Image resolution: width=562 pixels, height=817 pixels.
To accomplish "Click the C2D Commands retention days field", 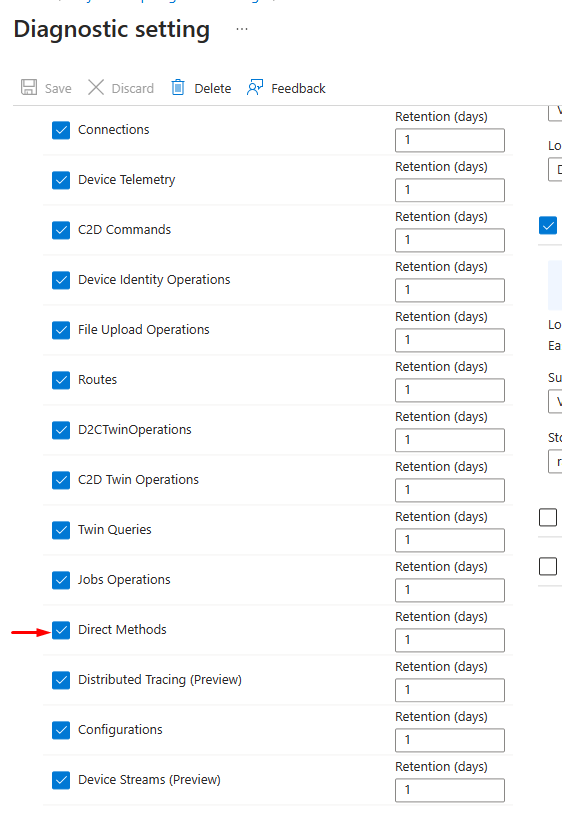I will point(450,240).
